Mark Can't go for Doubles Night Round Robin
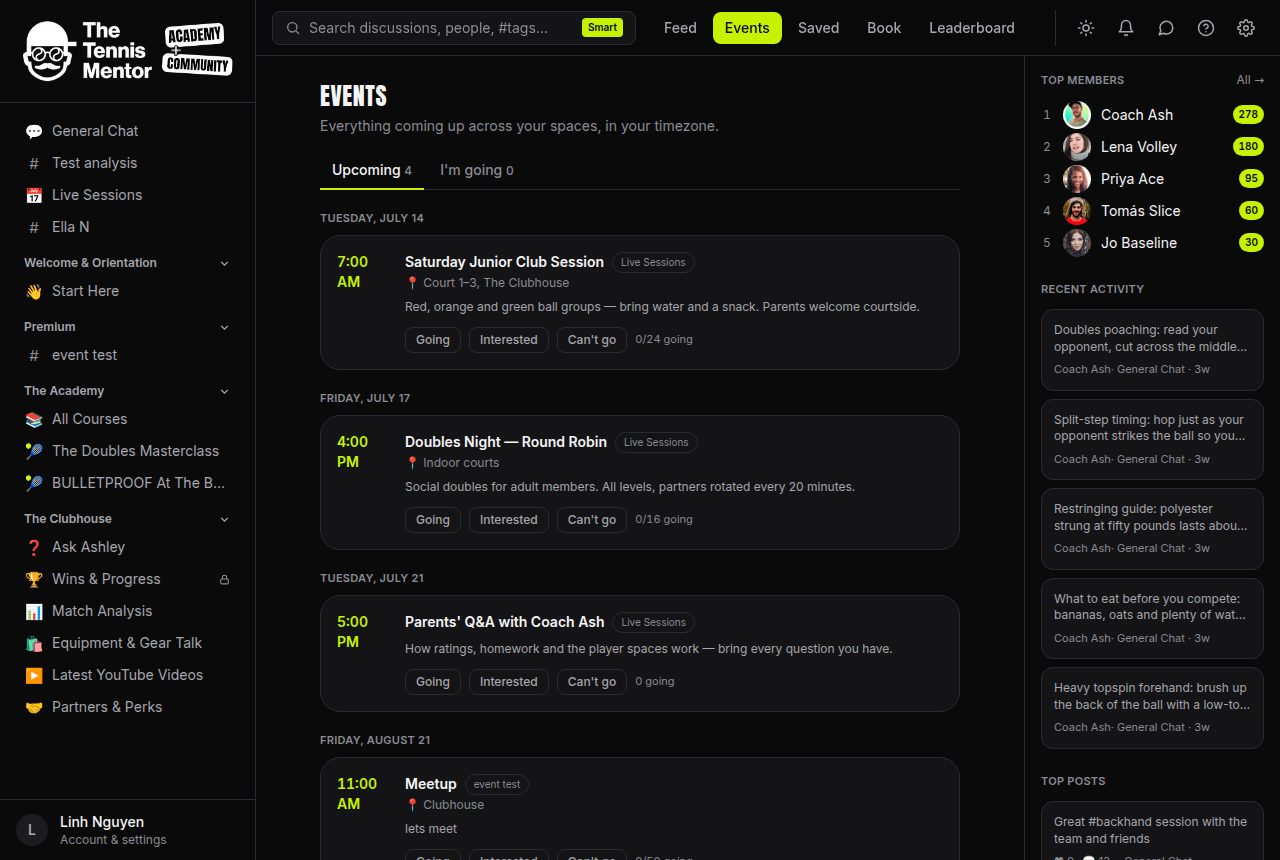The height and width of the screenshot is (860, 1280). pos(592,520)
